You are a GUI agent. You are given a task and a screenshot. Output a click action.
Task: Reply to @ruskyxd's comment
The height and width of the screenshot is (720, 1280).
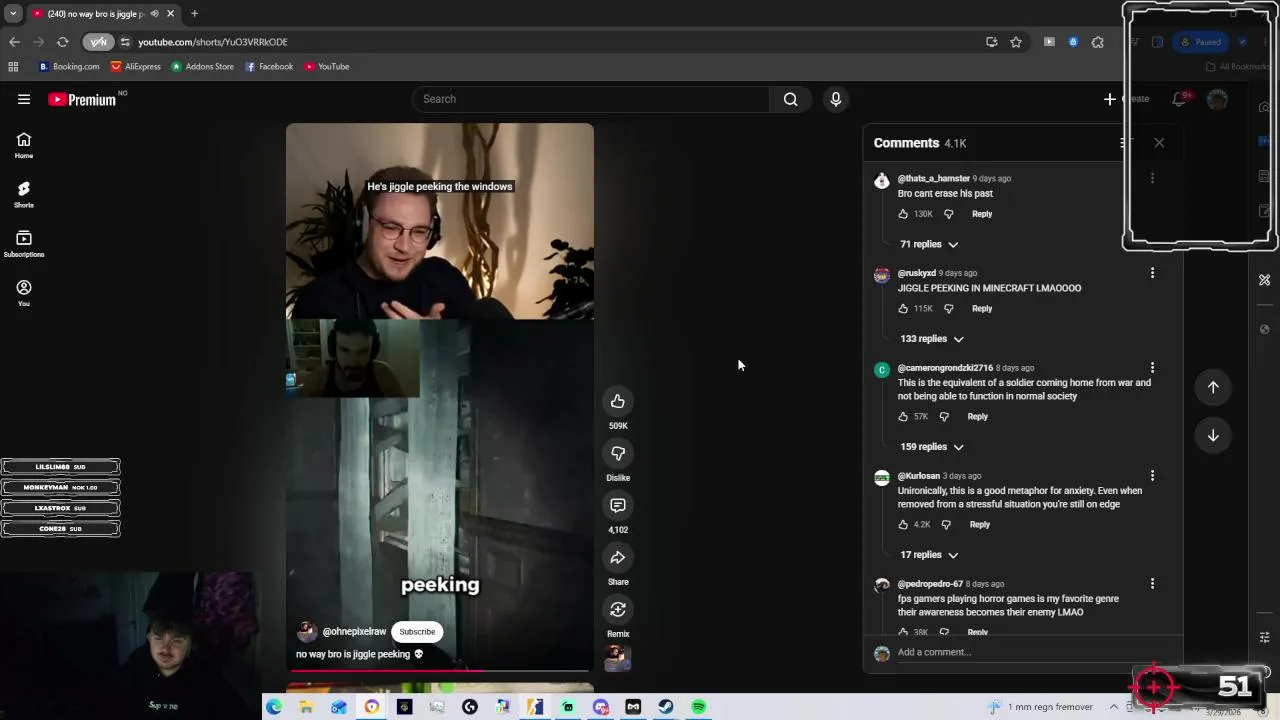click(982, 309)
